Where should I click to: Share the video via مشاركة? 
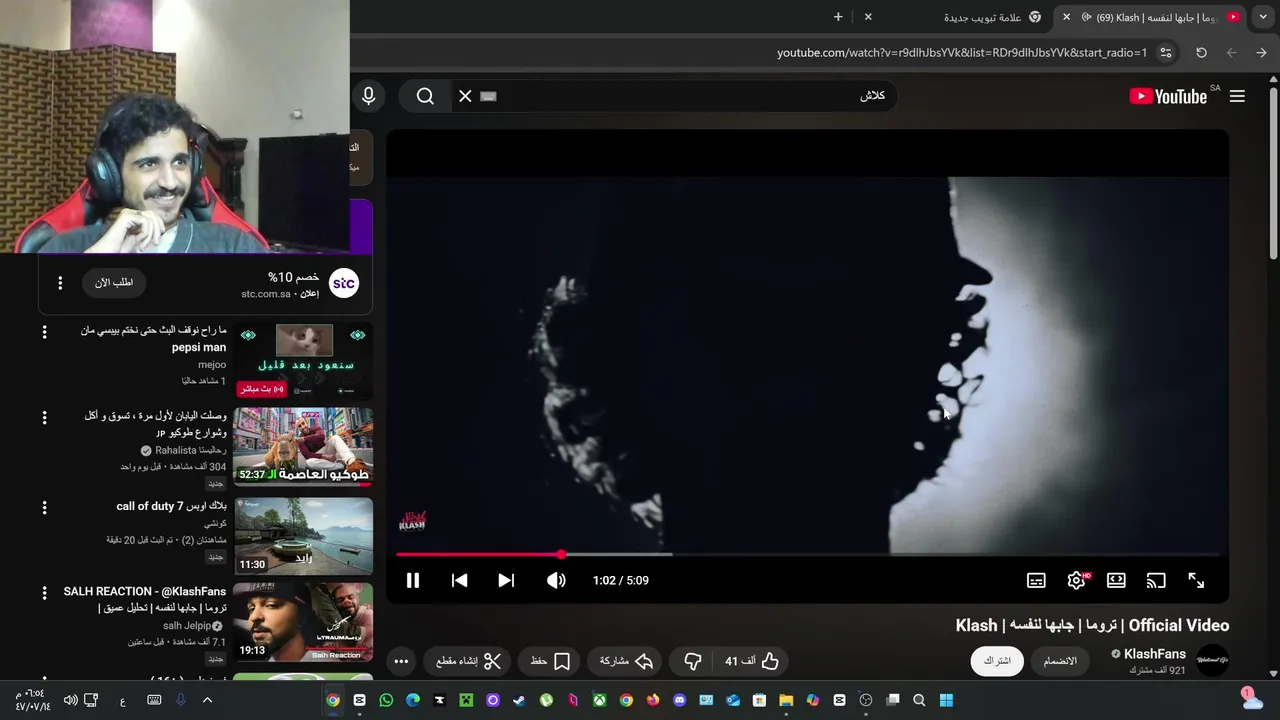627,661
